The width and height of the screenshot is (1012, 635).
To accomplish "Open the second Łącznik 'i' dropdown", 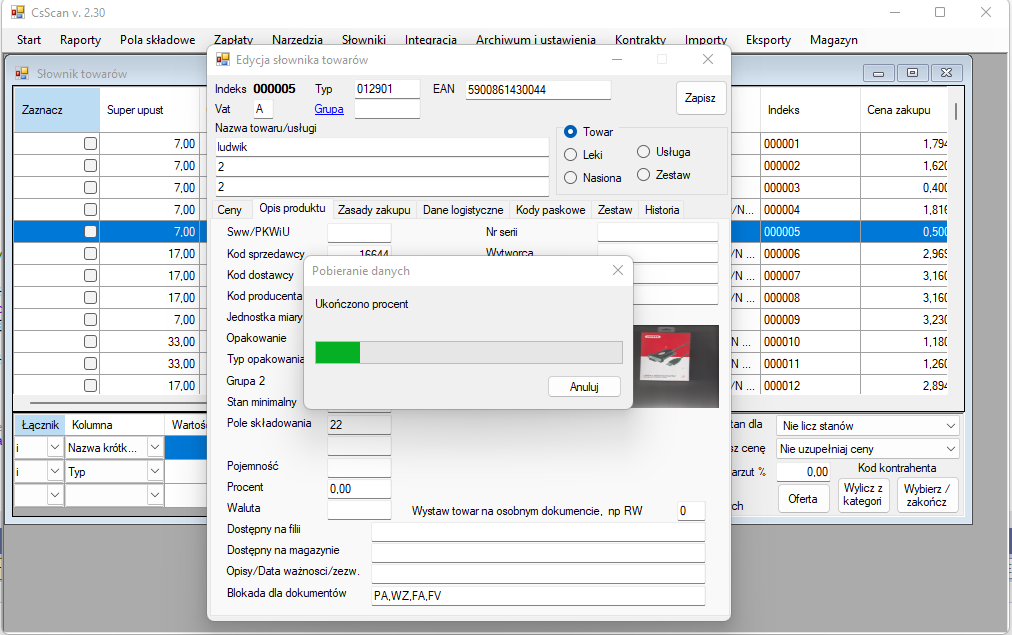I will (x=55, y=472).
